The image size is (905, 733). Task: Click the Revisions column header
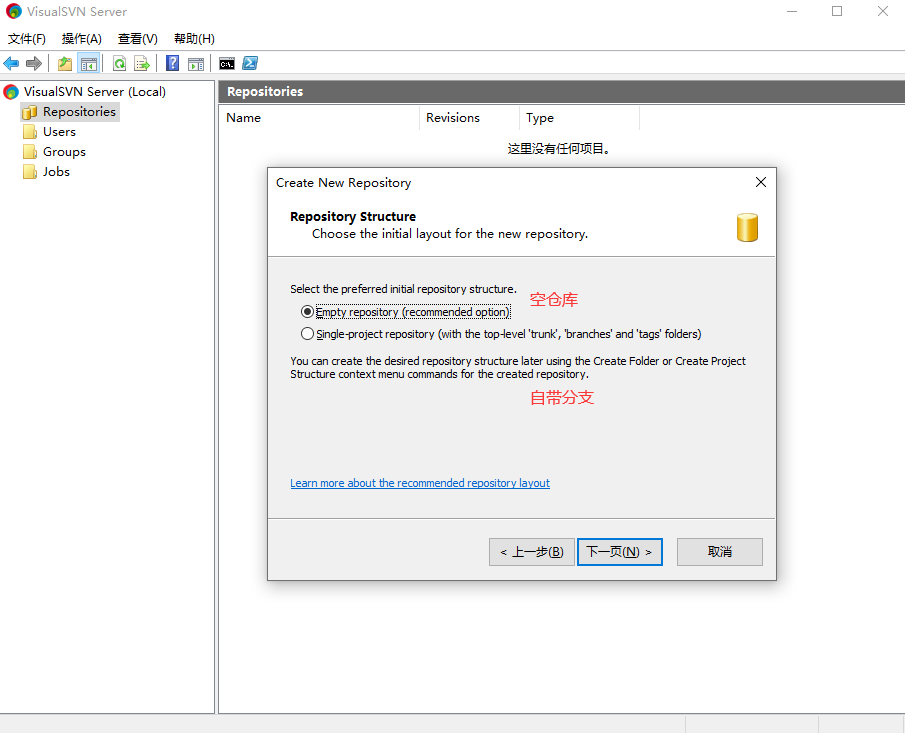(x=453, y=118)
